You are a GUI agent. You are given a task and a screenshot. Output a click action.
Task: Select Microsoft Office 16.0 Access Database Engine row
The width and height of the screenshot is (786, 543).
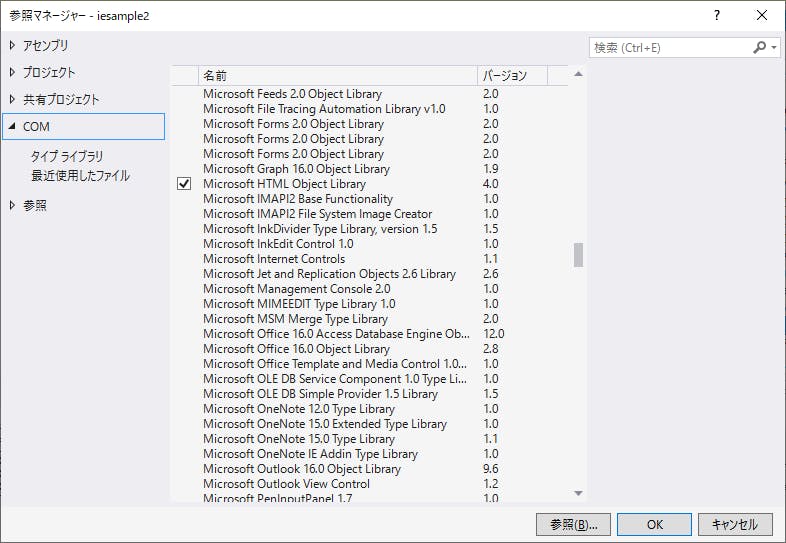[x=369, y=334]
